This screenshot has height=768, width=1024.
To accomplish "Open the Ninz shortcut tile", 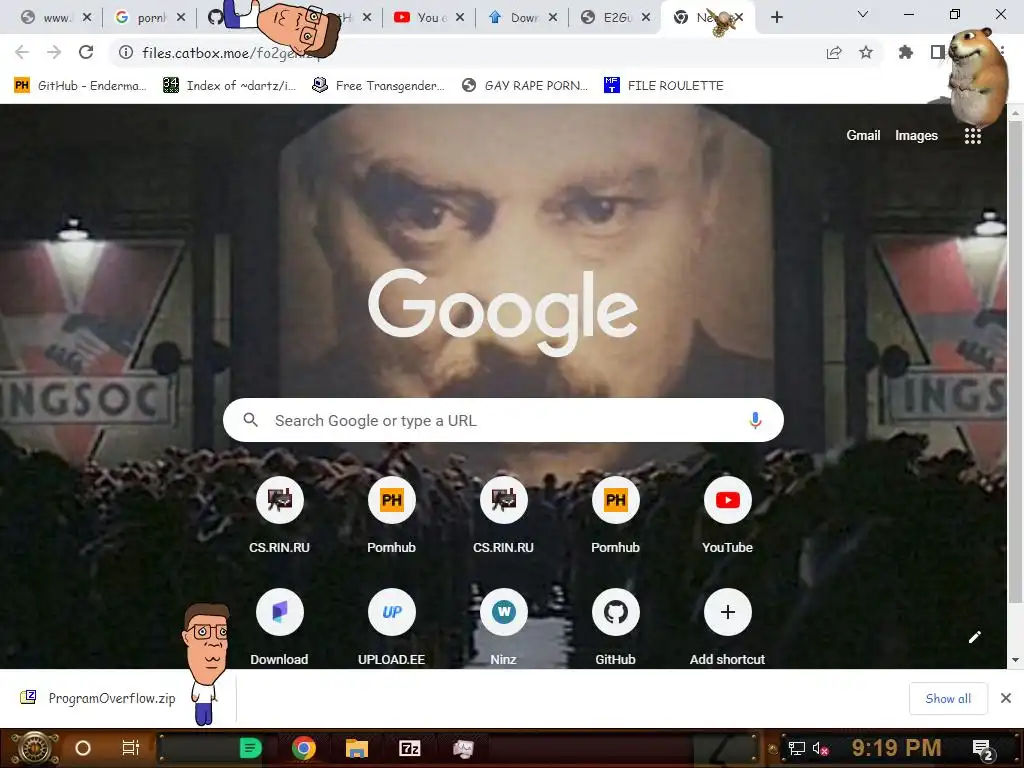I will pyautogui.click(x=504, y=628).
